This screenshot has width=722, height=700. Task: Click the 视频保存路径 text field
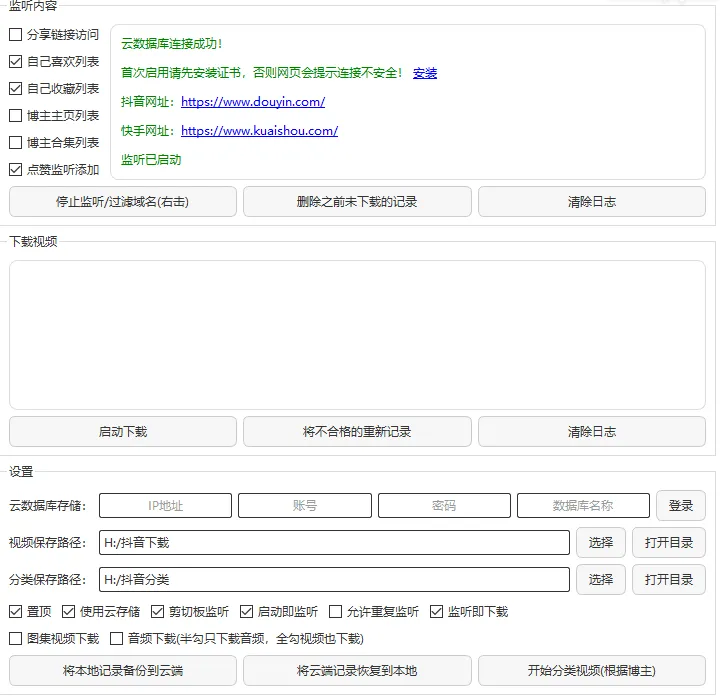pos(334,542)
